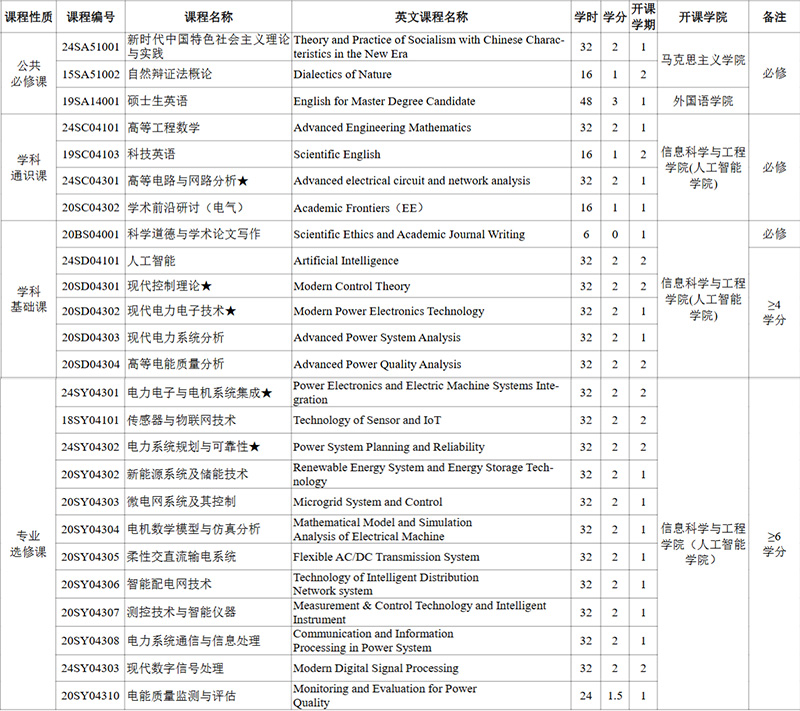Select the course name 科技英语
The image size is (800, 711).
[151, 154]
